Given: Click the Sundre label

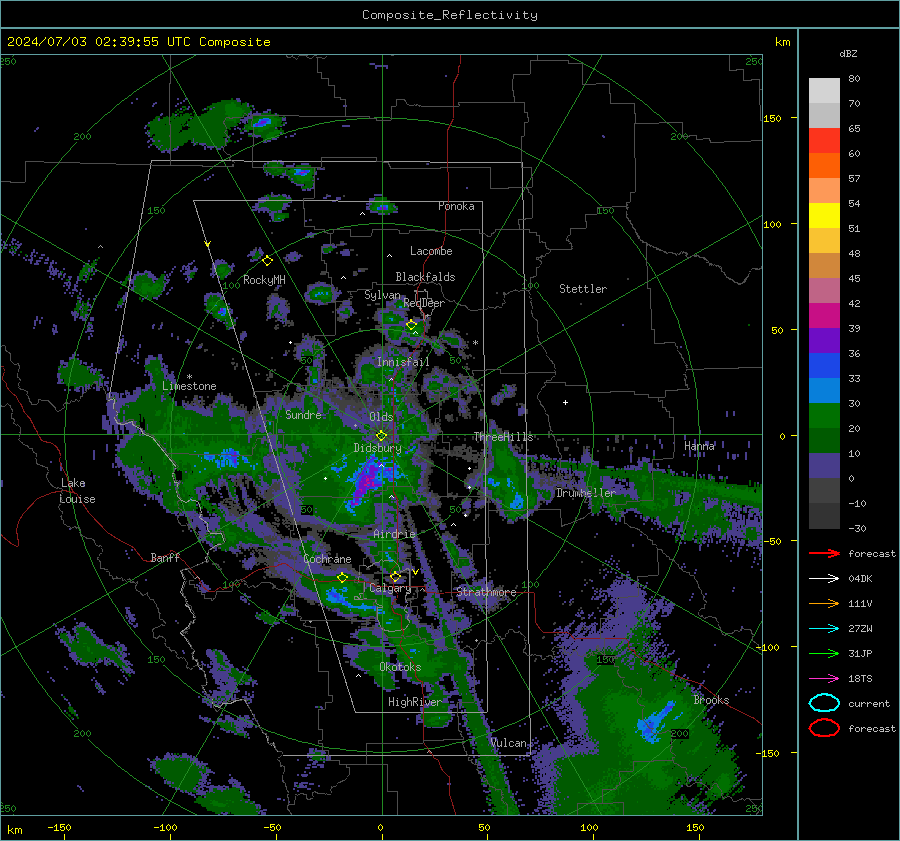Looking at the screenshot, I should click(x=303, y=414).
